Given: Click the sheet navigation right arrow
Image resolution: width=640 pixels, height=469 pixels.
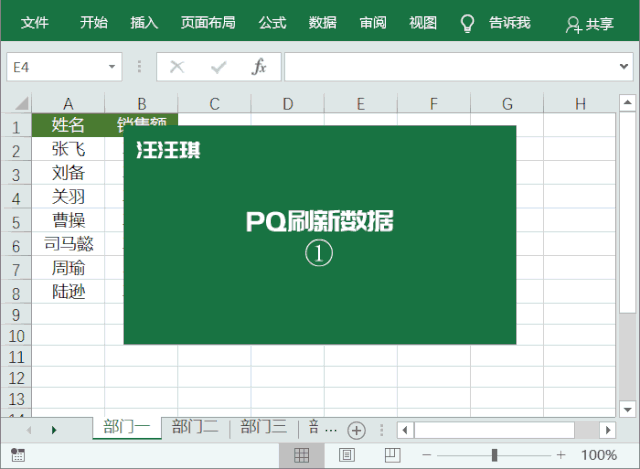Looking at the screenshot, I should tap(54, 430).
